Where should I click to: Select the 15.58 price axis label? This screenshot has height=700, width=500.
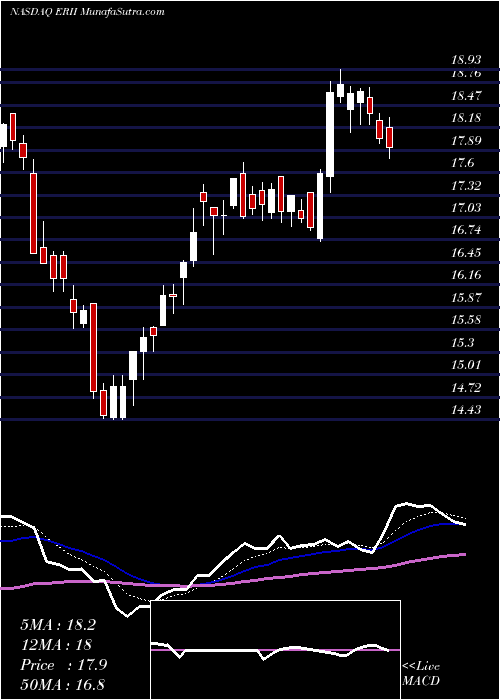466,320
